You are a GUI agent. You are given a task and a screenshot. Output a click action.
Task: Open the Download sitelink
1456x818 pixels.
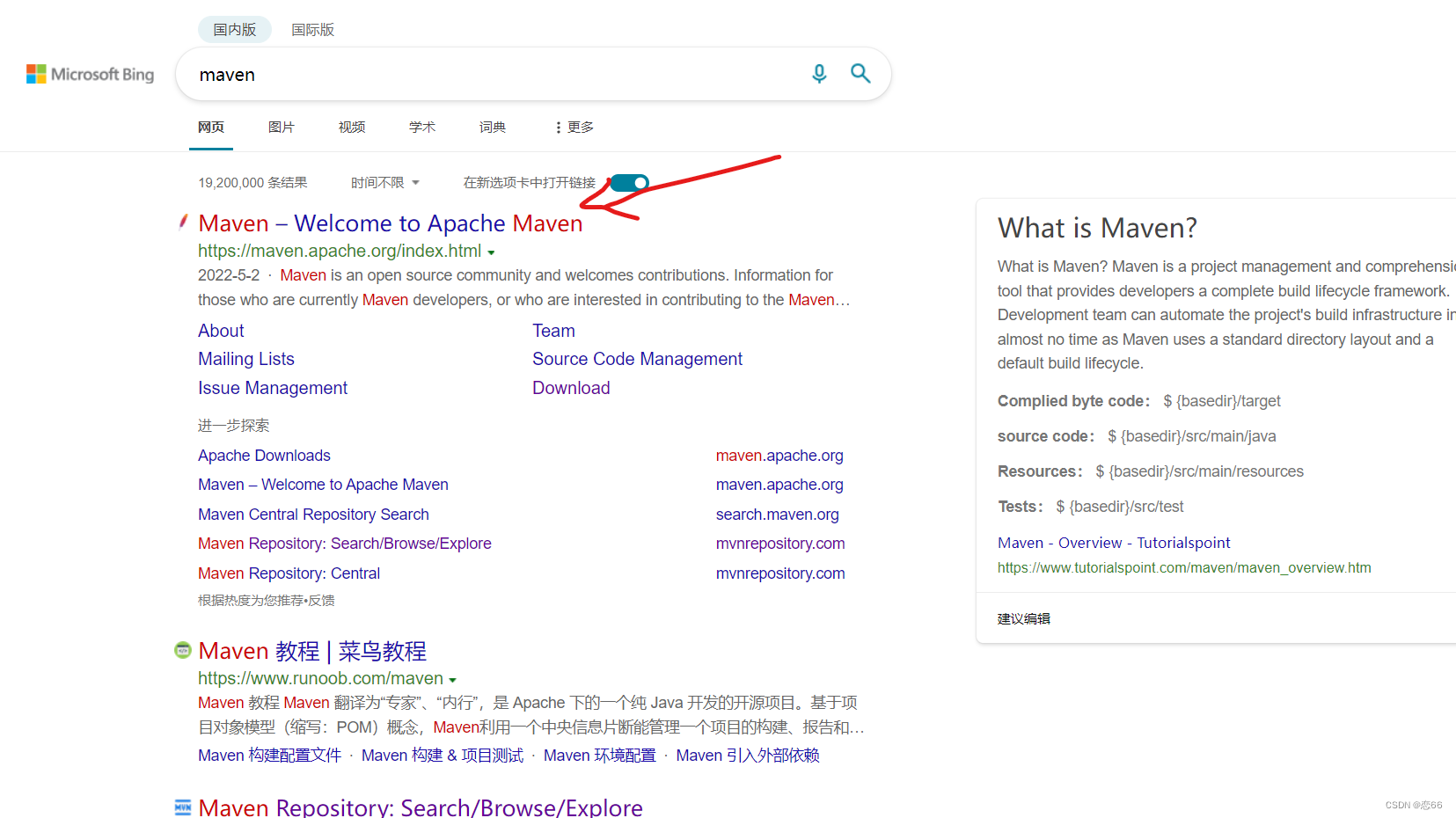coord(571,388)
